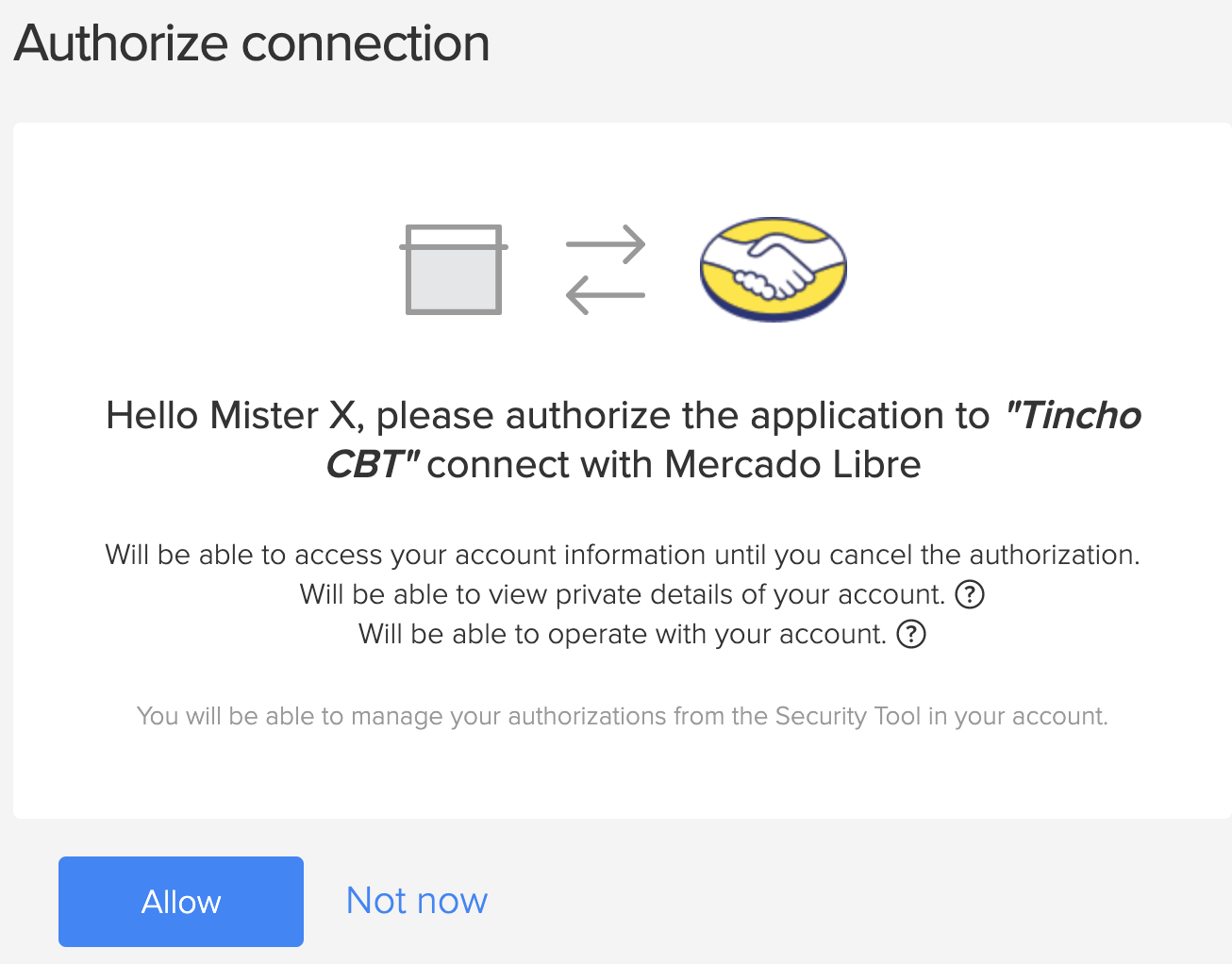Choose the Not now link
This screenshot has width=1232, height=964.
[417, 901]
